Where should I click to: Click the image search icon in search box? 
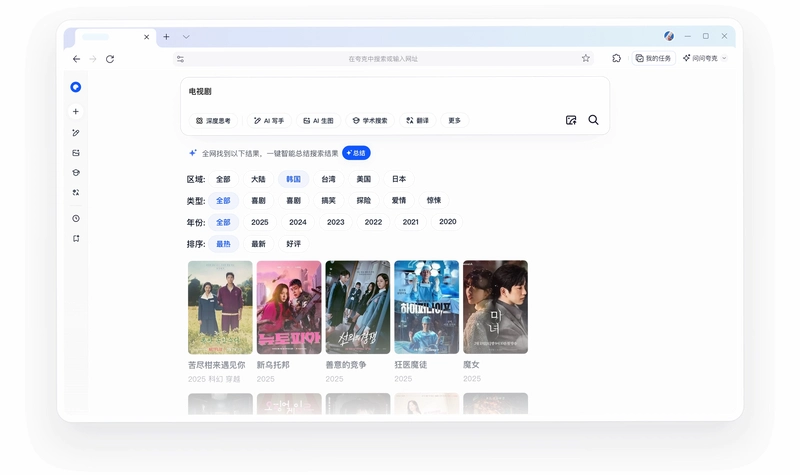571,120
